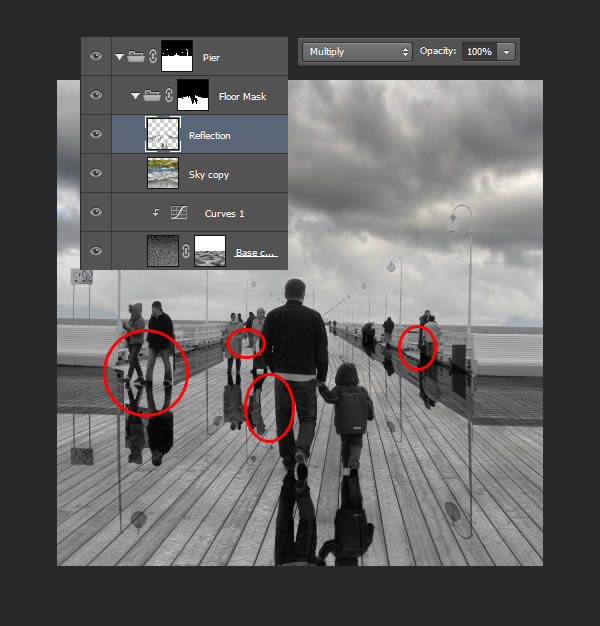Image resolution: width=600 pixels, height=626 pixels.
Task: Hide the Pier group visibility eye
Action: pos(96,57)
